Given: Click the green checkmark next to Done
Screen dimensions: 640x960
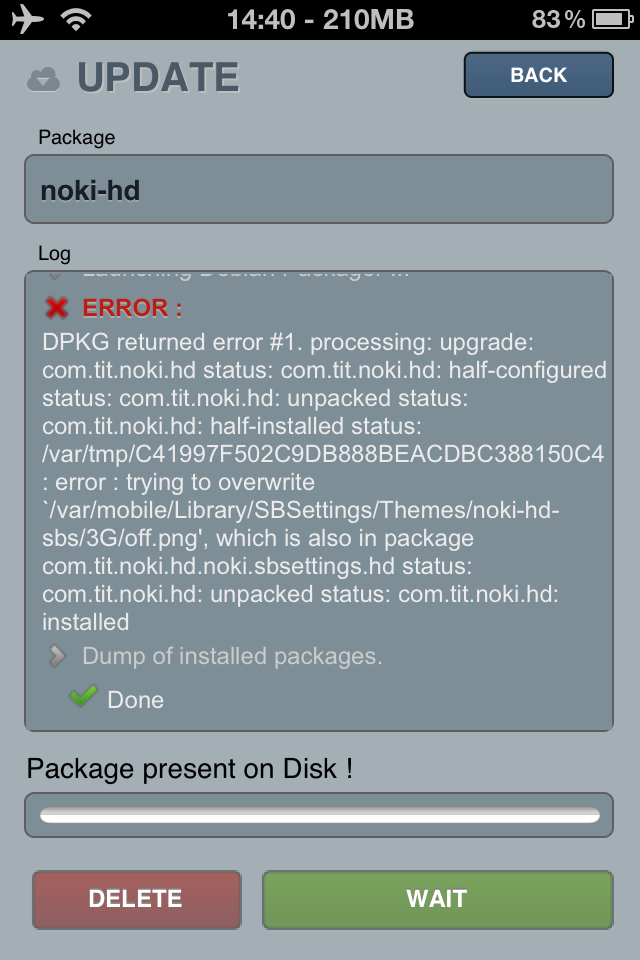Looking at the screenshot, I should coord(83,697).
